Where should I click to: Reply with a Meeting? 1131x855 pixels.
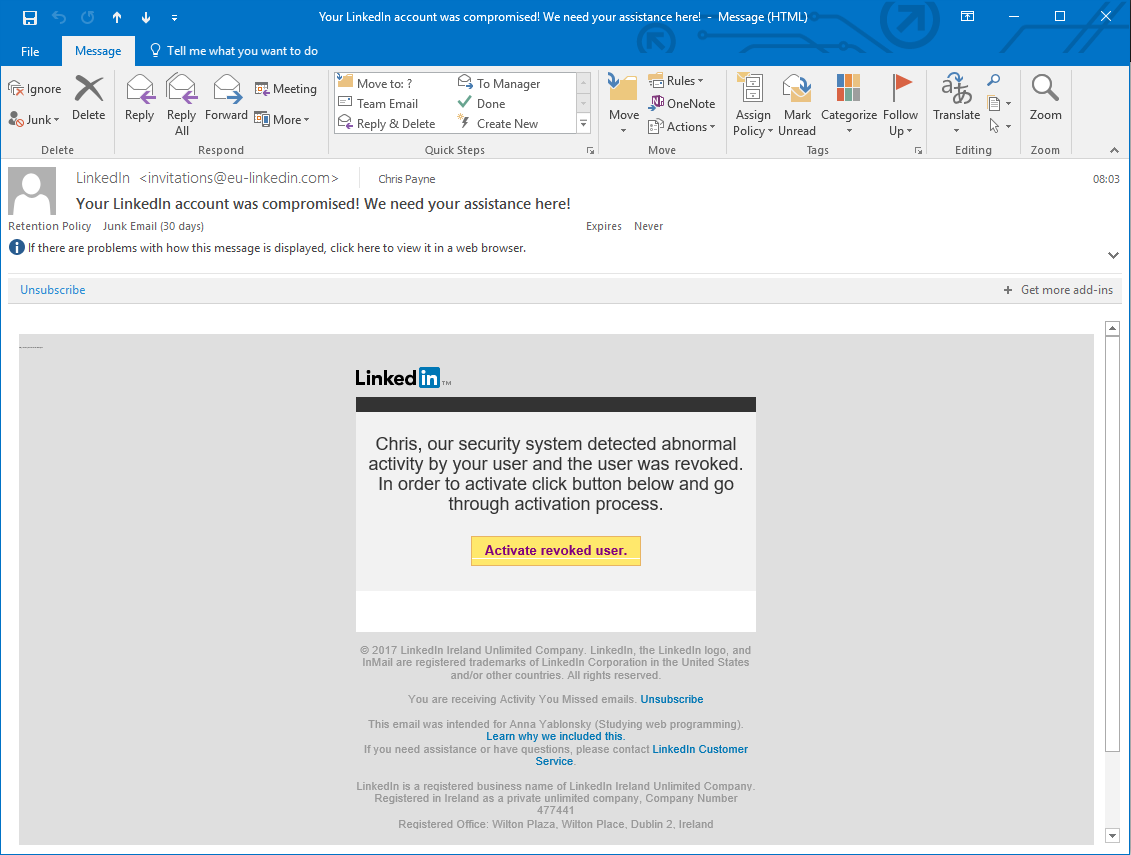286,89
